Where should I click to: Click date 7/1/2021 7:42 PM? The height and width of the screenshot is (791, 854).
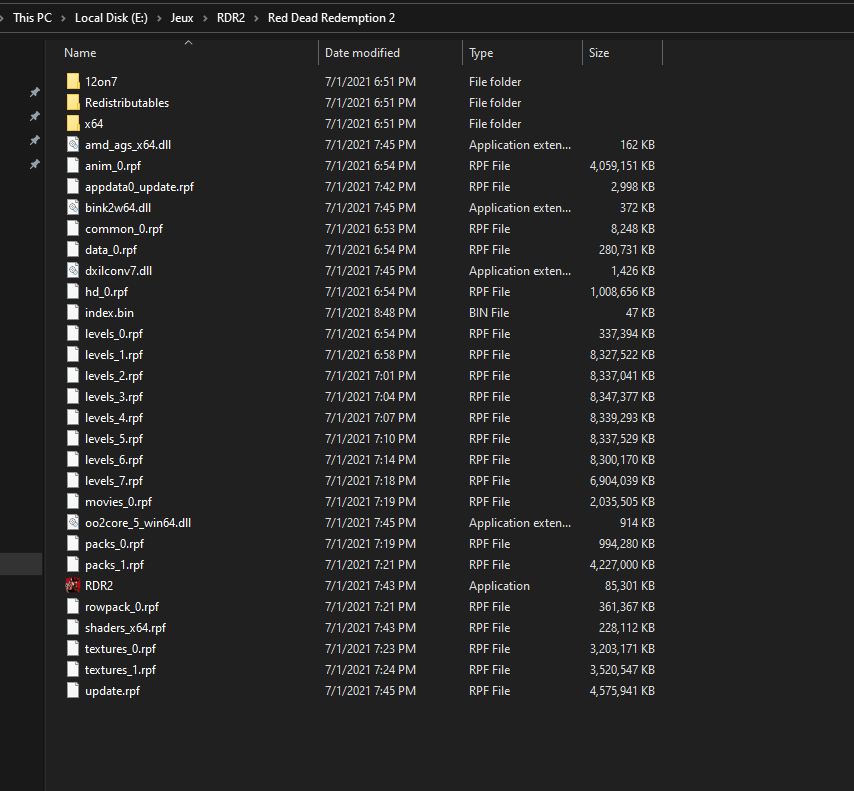[x=370, y=187]
